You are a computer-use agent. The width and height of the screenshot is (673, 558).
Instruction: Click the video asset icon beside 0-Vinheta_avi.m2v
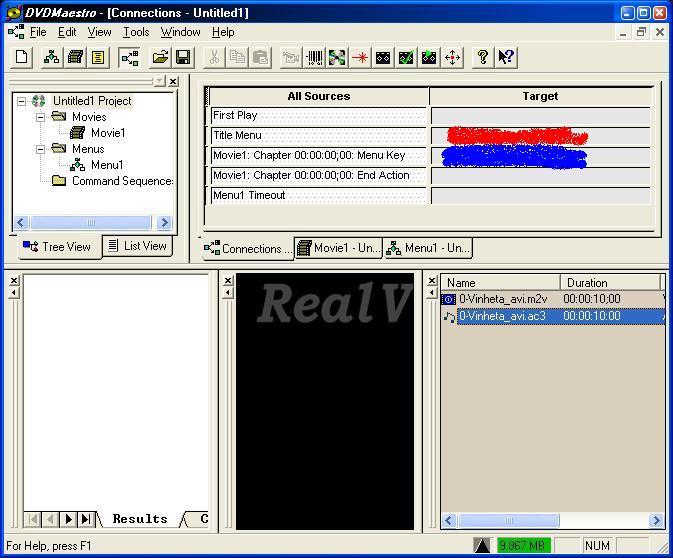449,299
